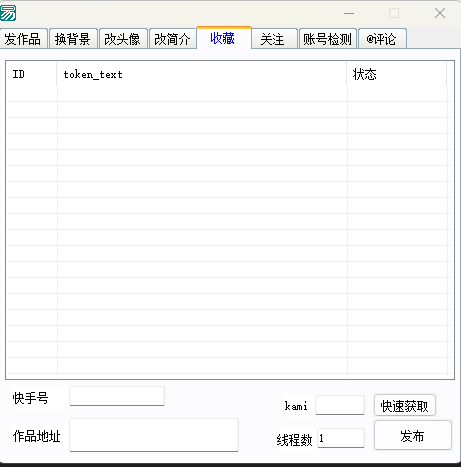Minimize the application window

tap(349, 13)
